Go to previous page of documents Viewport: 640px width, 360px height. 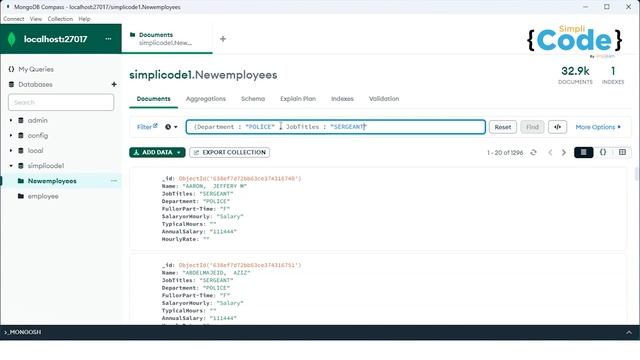tap(550, 152)
